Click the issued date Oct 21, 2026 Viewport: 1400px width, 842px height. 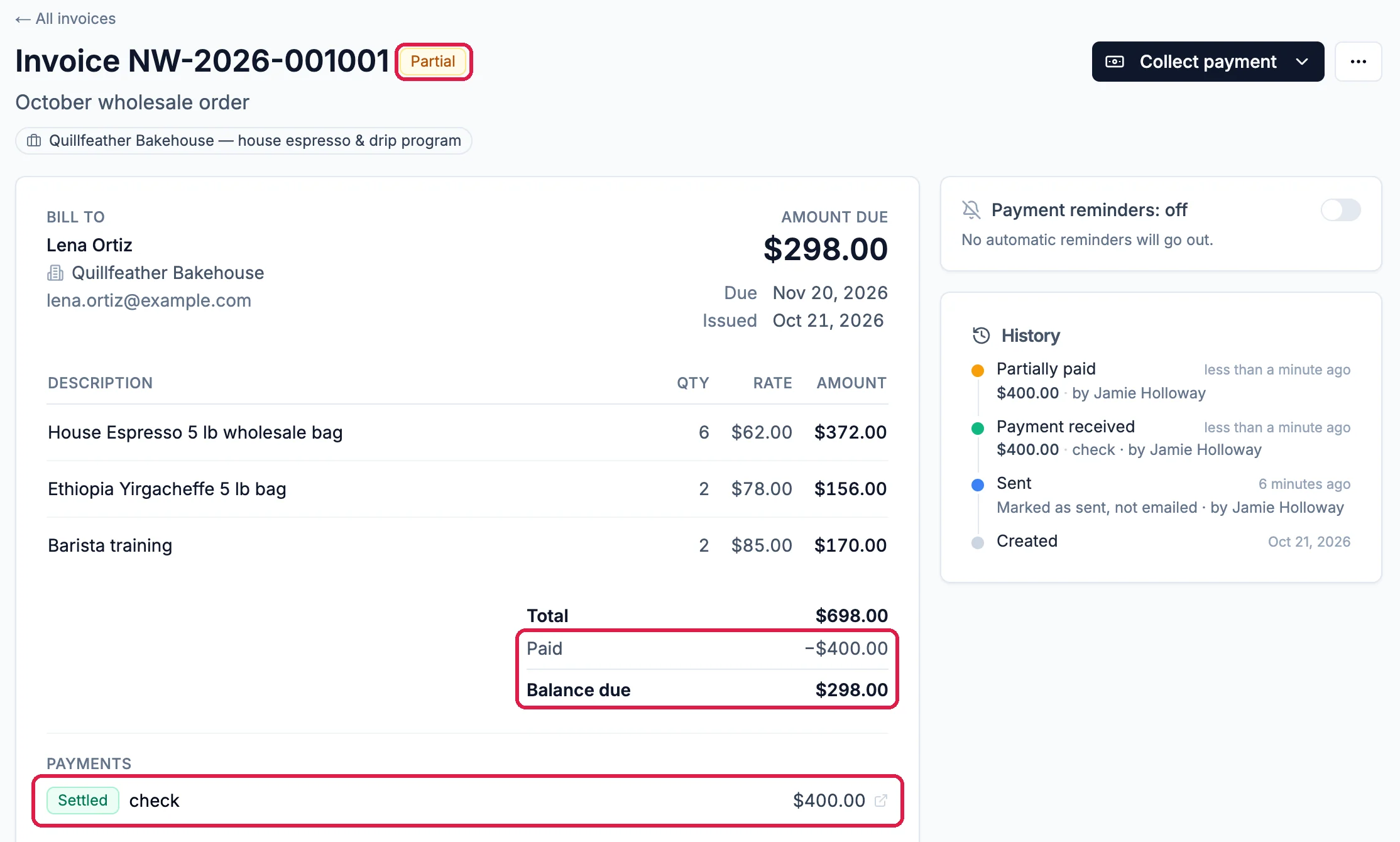tap(828, 320)
